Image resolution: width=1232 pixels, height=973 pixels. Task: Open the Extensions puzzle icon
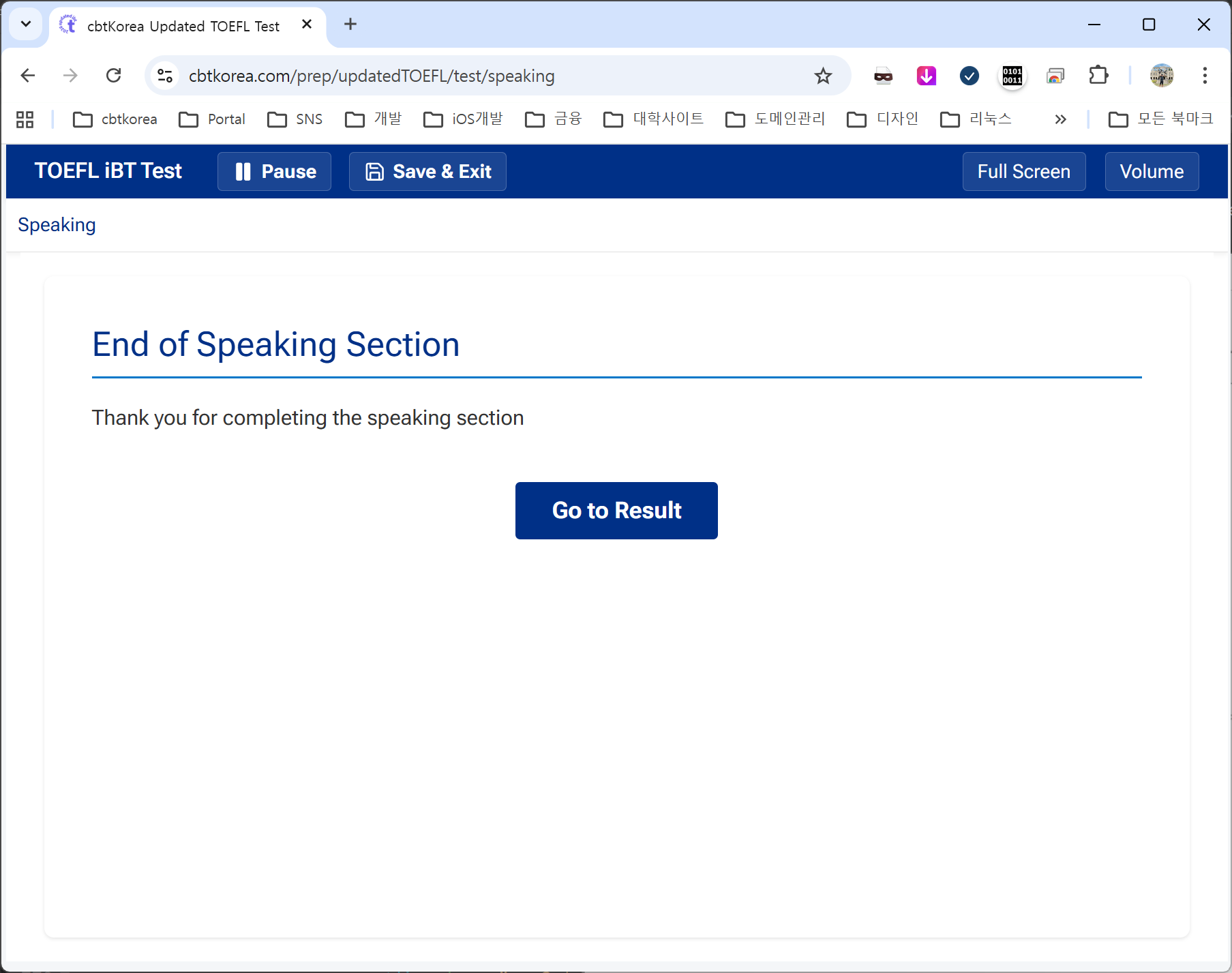(1098, 76)
